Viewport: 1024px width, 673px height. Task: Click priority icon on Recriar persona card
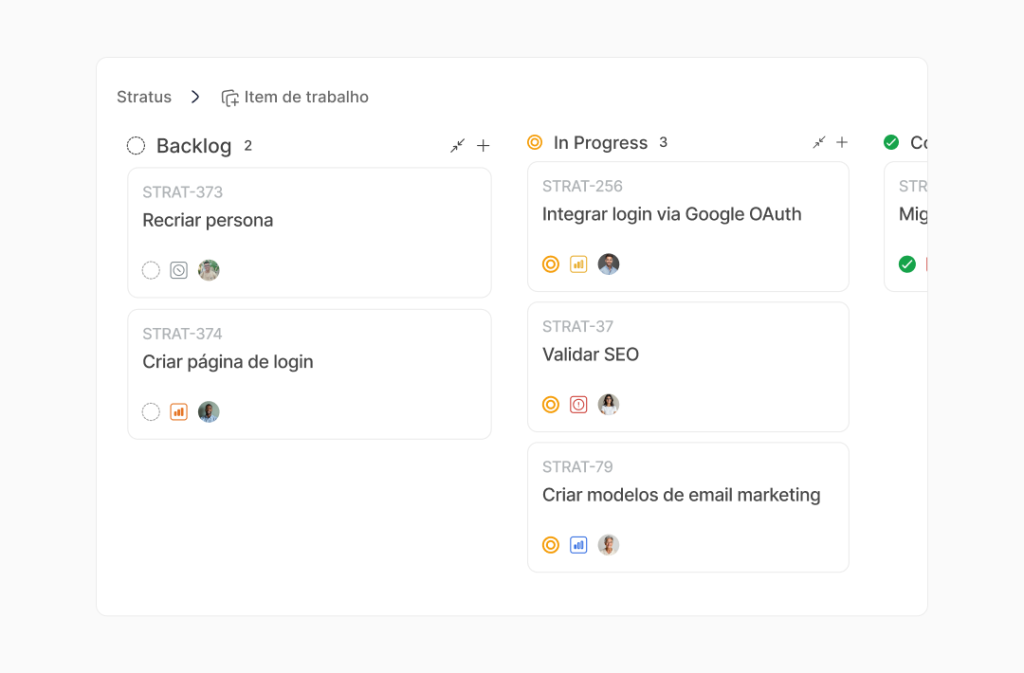(179, 270)
